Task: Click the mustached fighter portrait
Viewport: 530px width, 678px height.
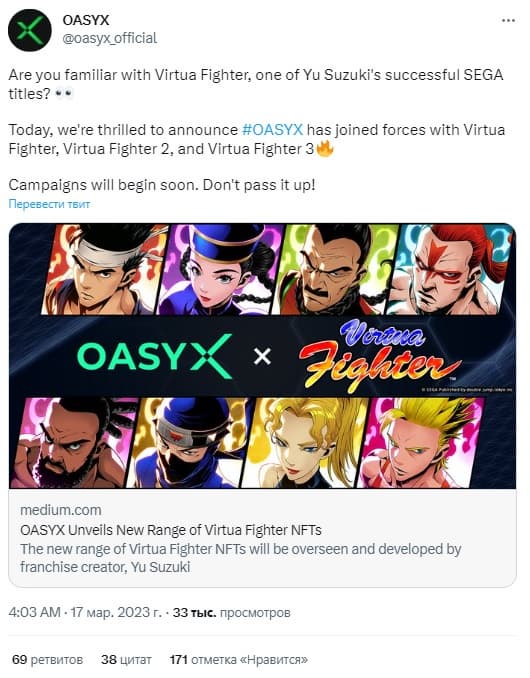Action: (333, 269)
